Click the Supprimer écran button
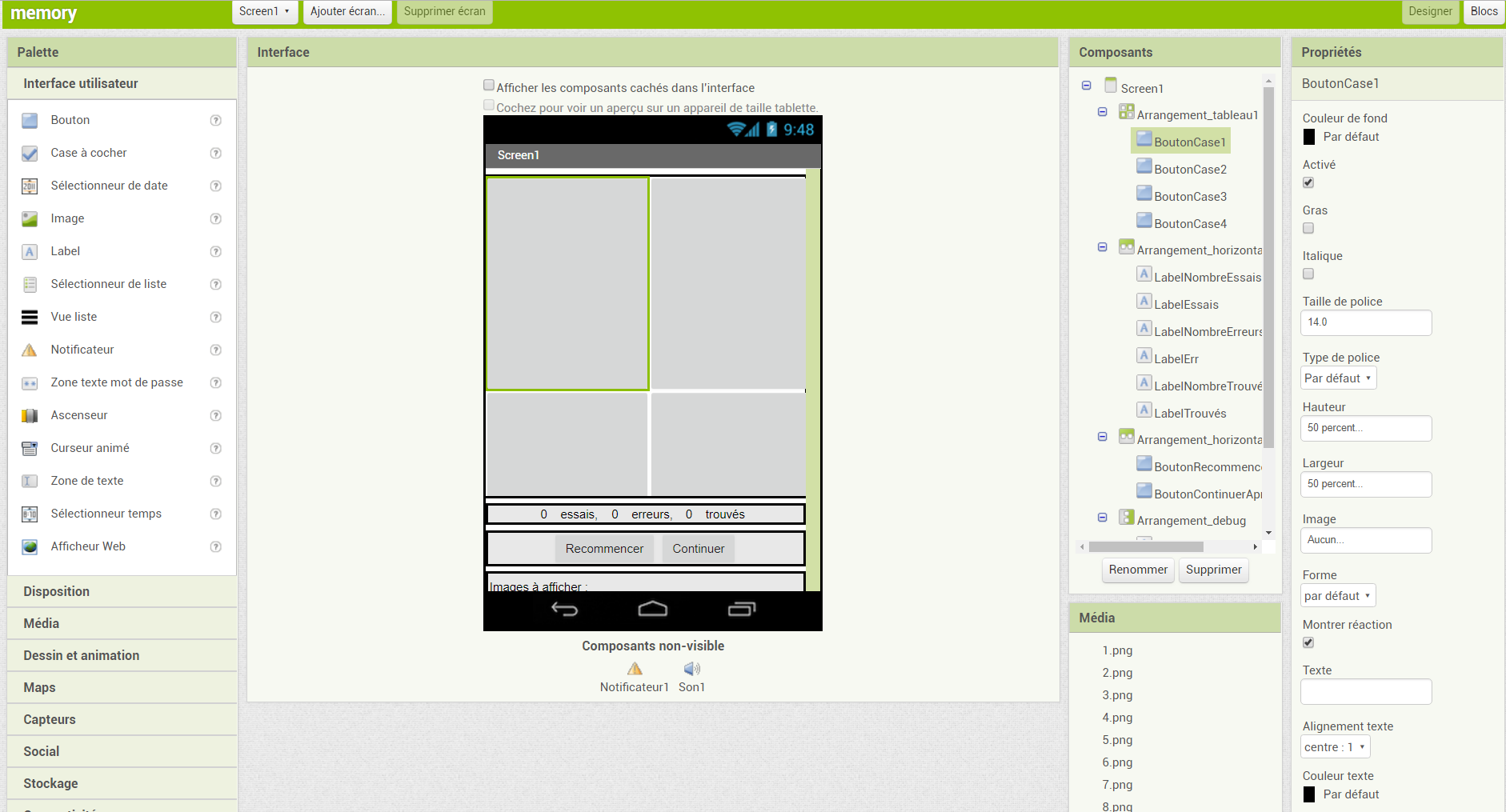 point(445,12)
